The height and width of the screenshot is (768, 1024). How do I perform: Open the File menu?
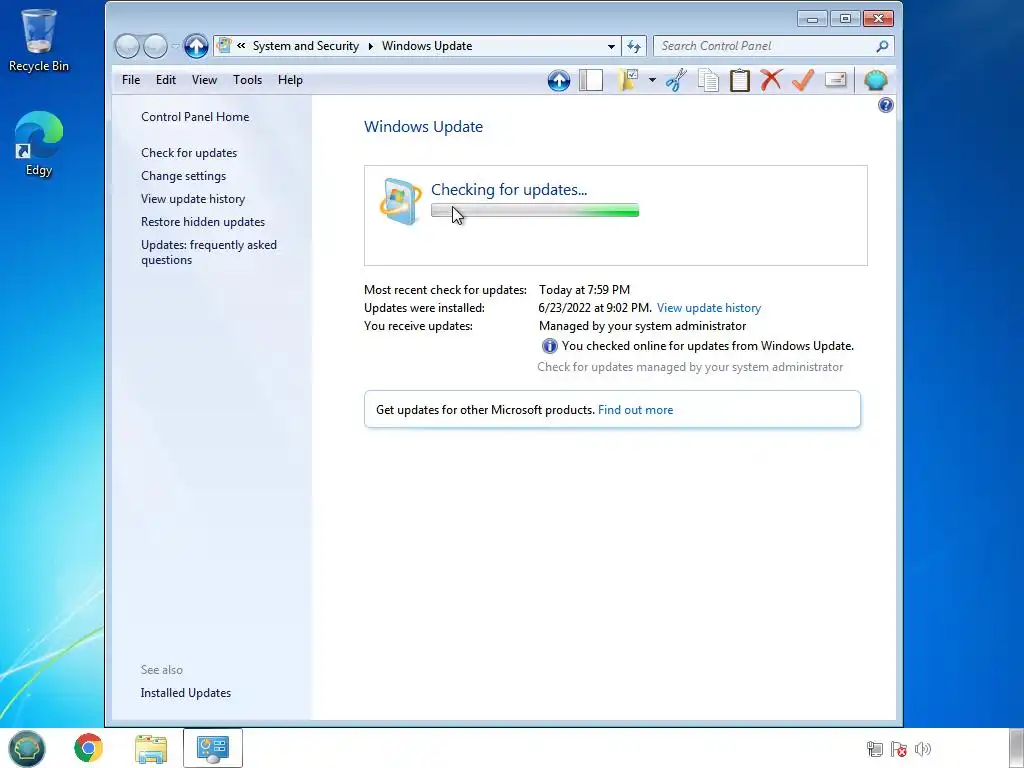131,80
